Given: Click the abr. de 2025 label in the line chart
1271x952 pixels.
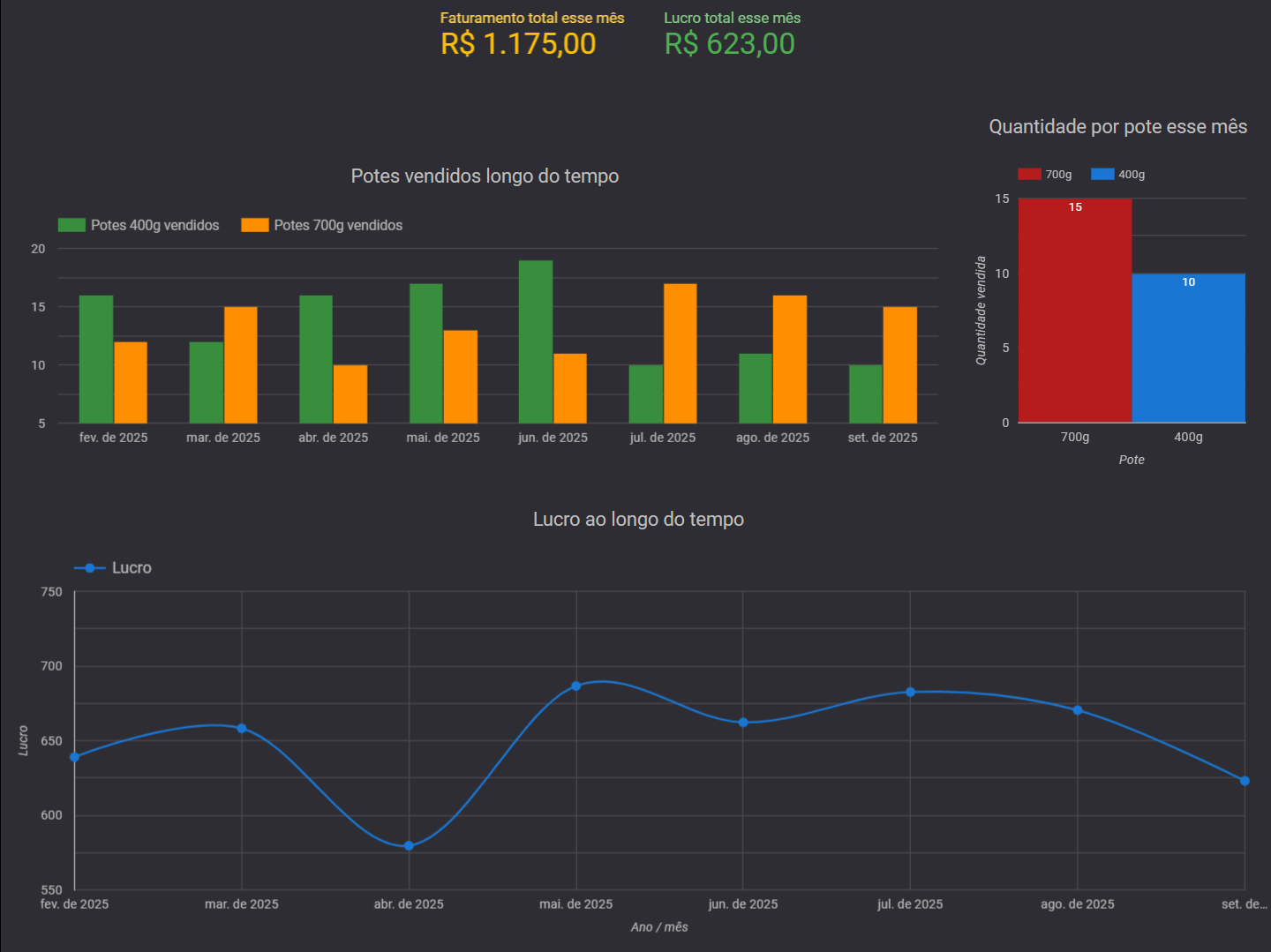Looking at the screenshot, I should pos(409,904).
